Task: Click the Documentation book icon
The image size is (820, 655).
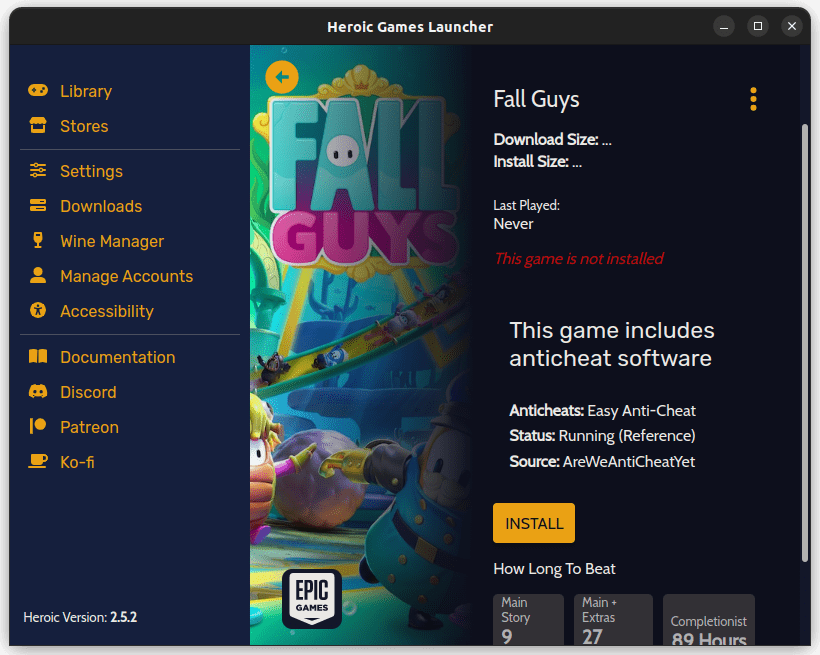Action: pos(38,357)
